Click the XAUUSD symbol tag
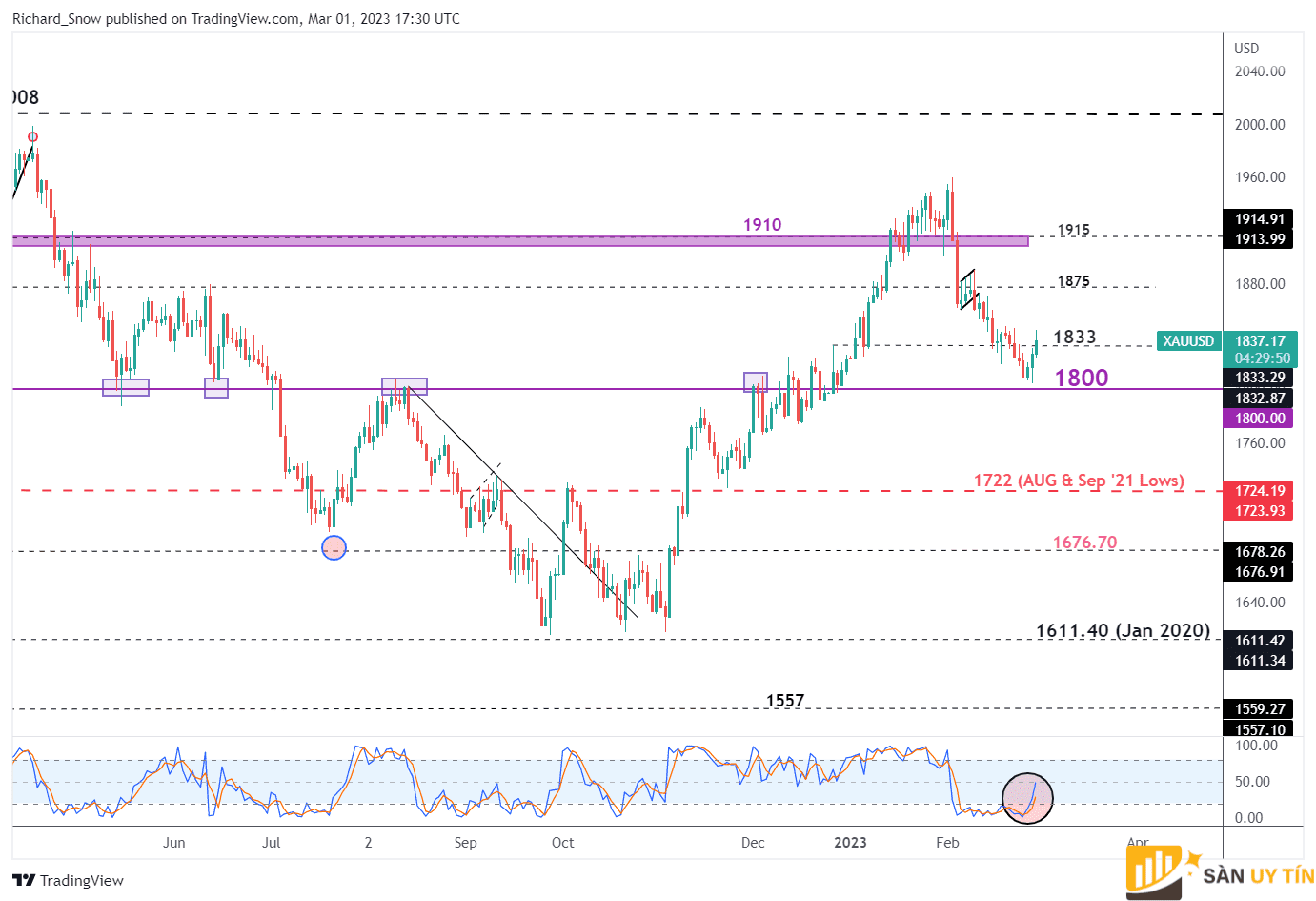 pos(1189,340)
